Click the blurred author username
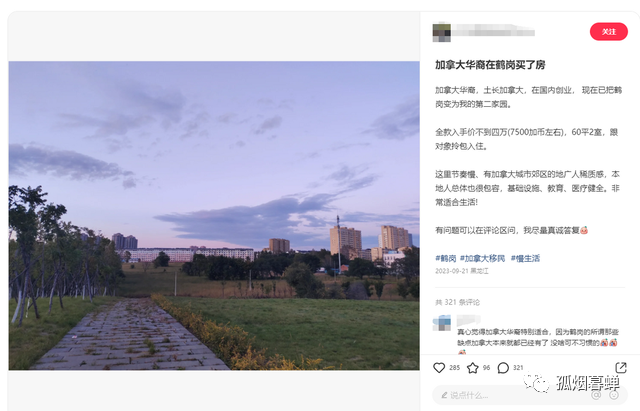The width and height of the screenshot is (640, 411). click(493, 31)
